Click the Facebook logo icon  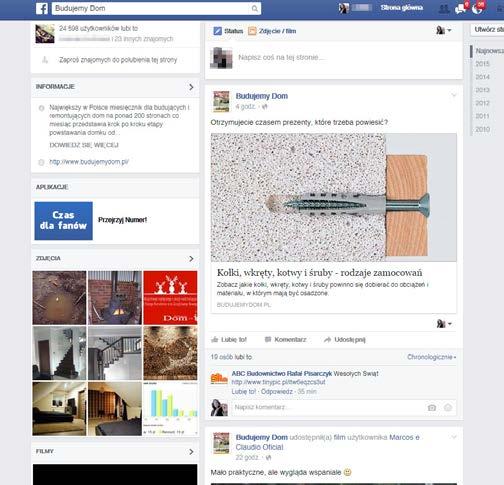click(42, 8)
